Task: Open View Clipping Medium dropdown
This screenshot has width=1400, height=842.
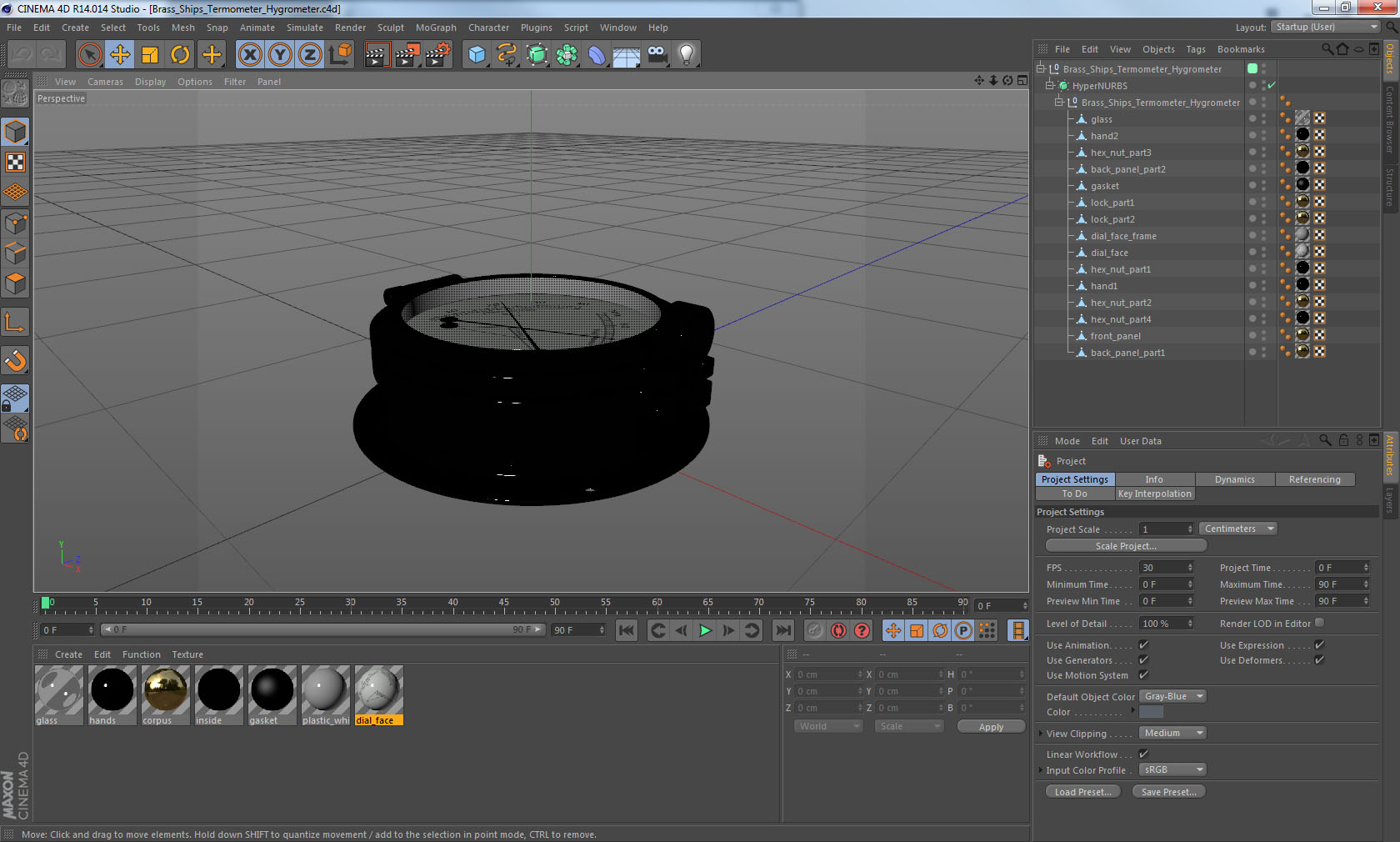Action: [1172, 733]
